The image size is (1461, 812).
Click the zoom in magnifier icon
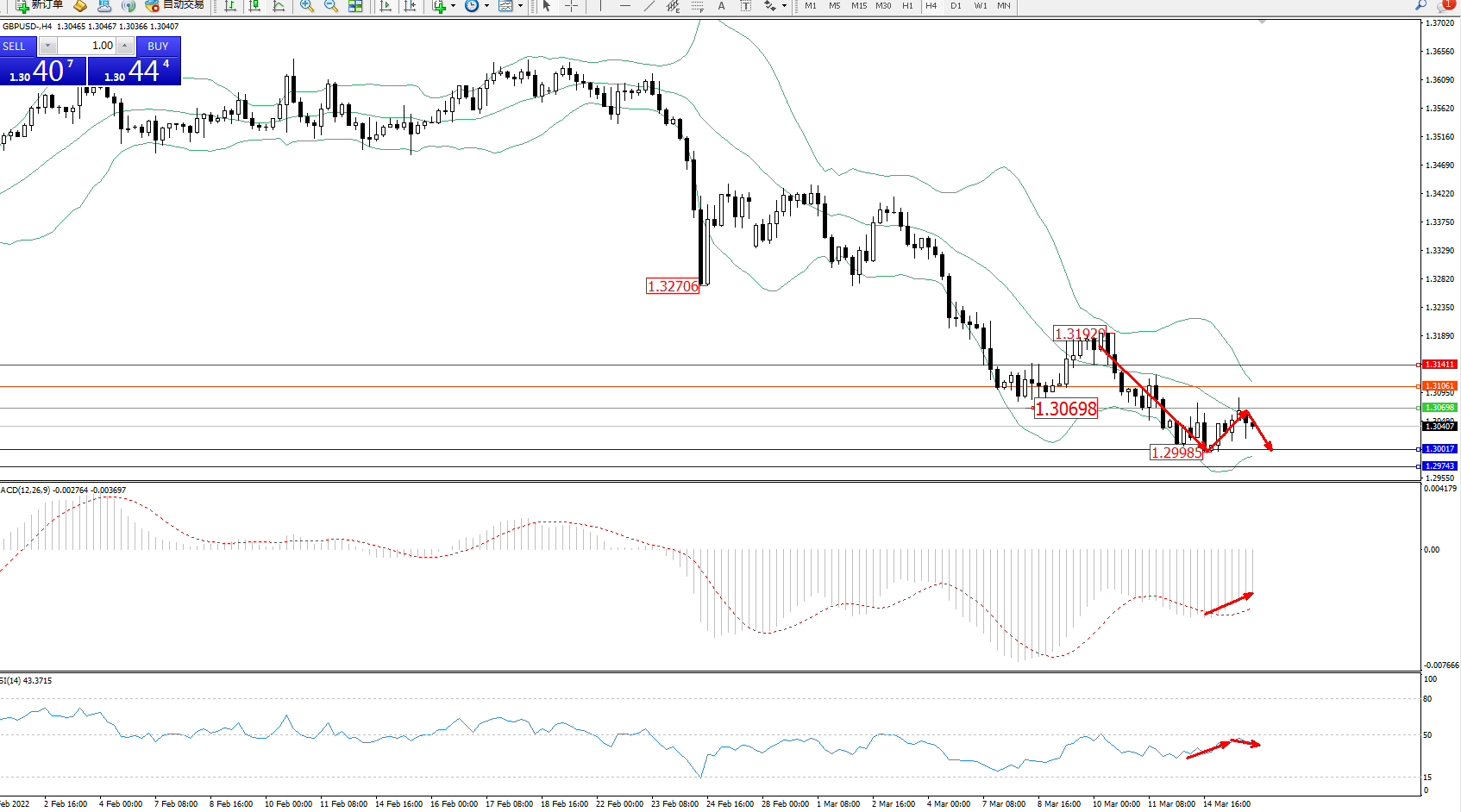click(x=307, y=6)
